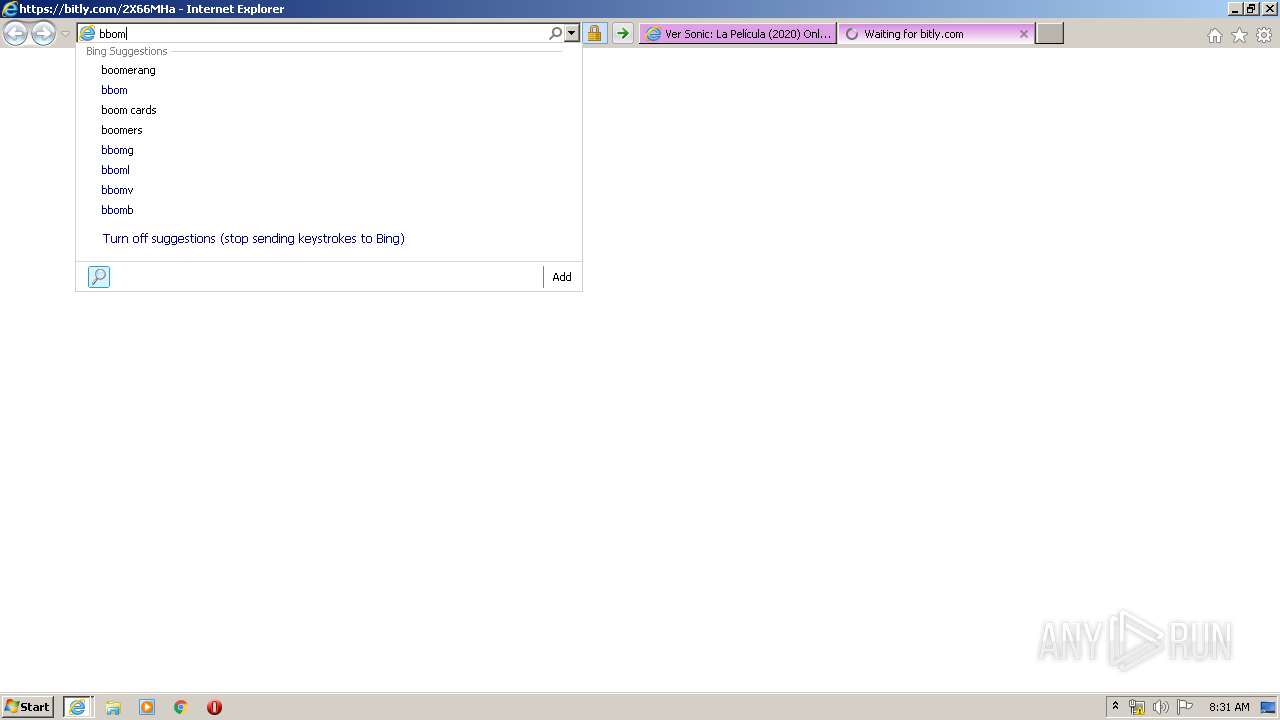Select the bbom suggestion

click(x=329, y=90)
